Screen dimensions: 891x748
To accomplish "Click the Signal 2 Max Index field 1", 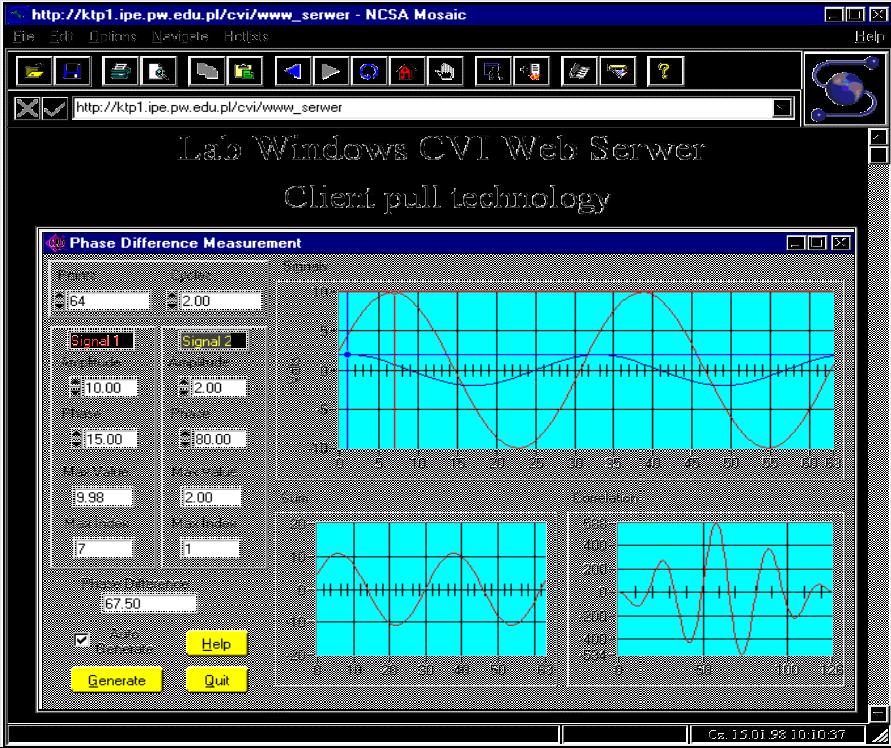I will click(211, 548).
